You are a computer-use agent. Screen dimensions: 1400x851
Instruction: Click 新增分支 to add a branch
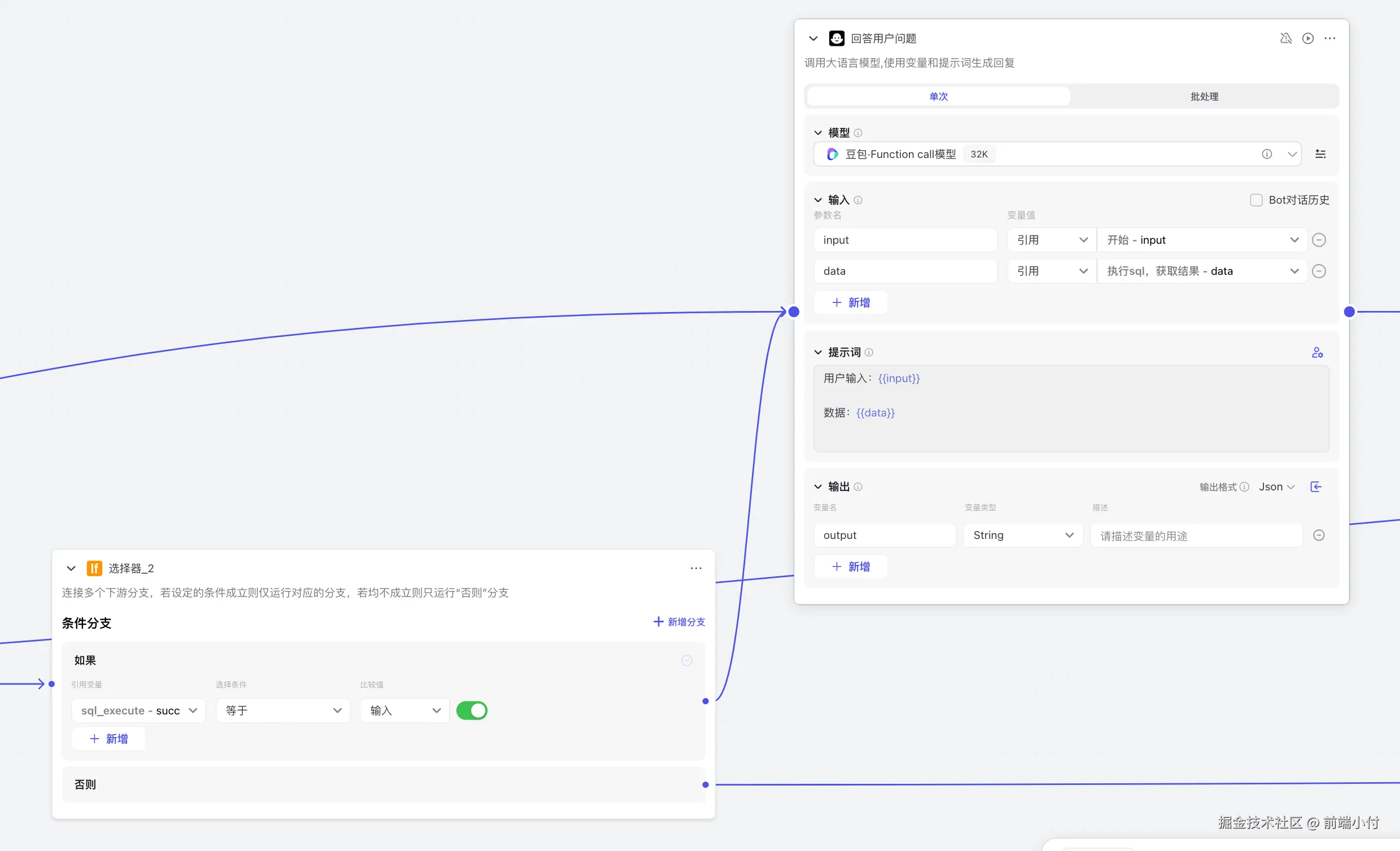(679, 621)
